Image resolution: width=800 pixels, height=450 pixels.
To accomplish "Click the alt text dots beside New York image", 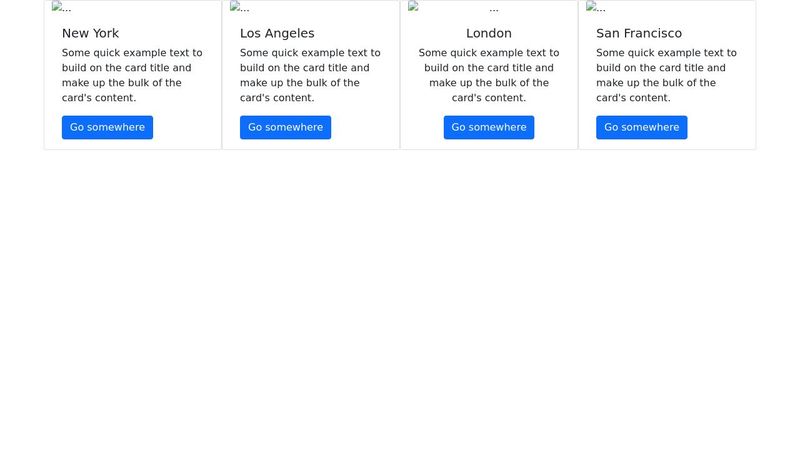I will (x=67, y=10).
